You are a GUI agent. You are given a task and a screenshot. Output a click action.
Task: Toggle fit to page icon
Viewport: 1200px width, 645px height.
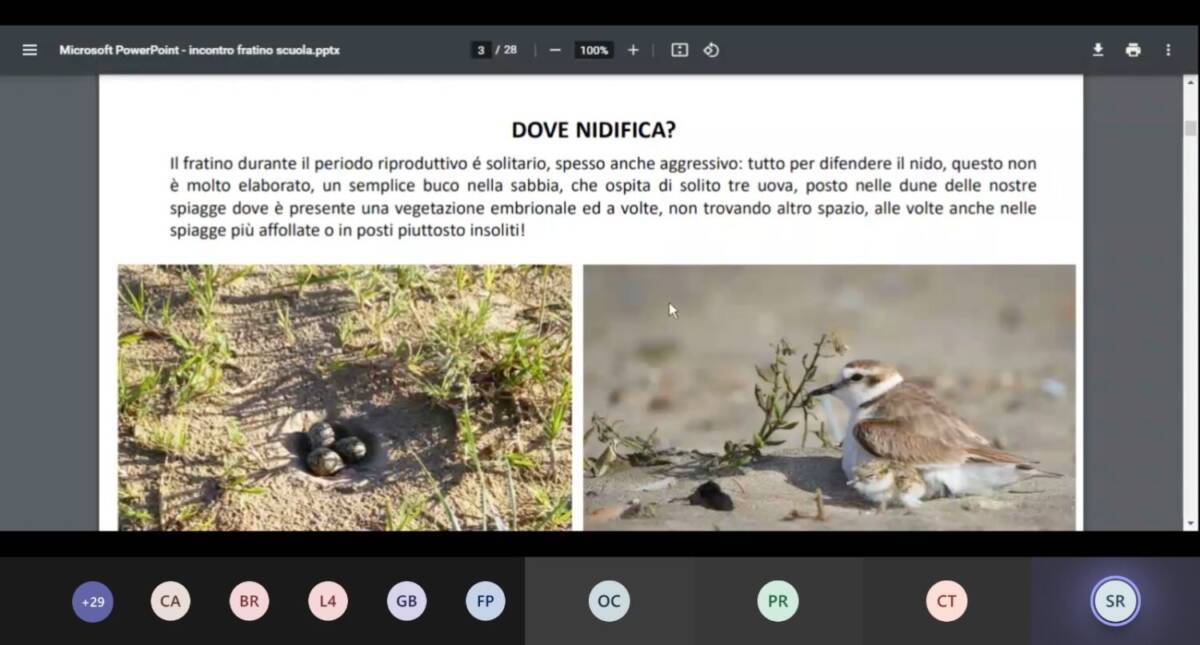click(680, 50)
